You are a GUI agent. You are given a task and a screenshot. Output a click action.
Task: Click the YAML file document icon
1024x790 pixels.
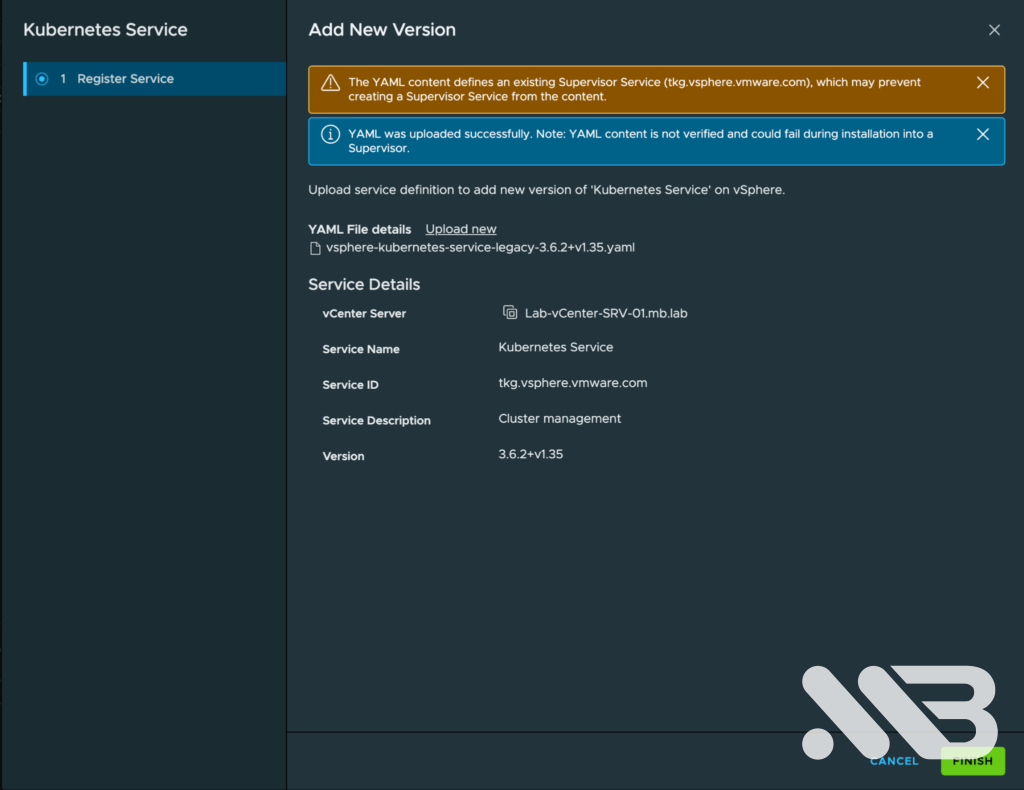click(315, 248)
